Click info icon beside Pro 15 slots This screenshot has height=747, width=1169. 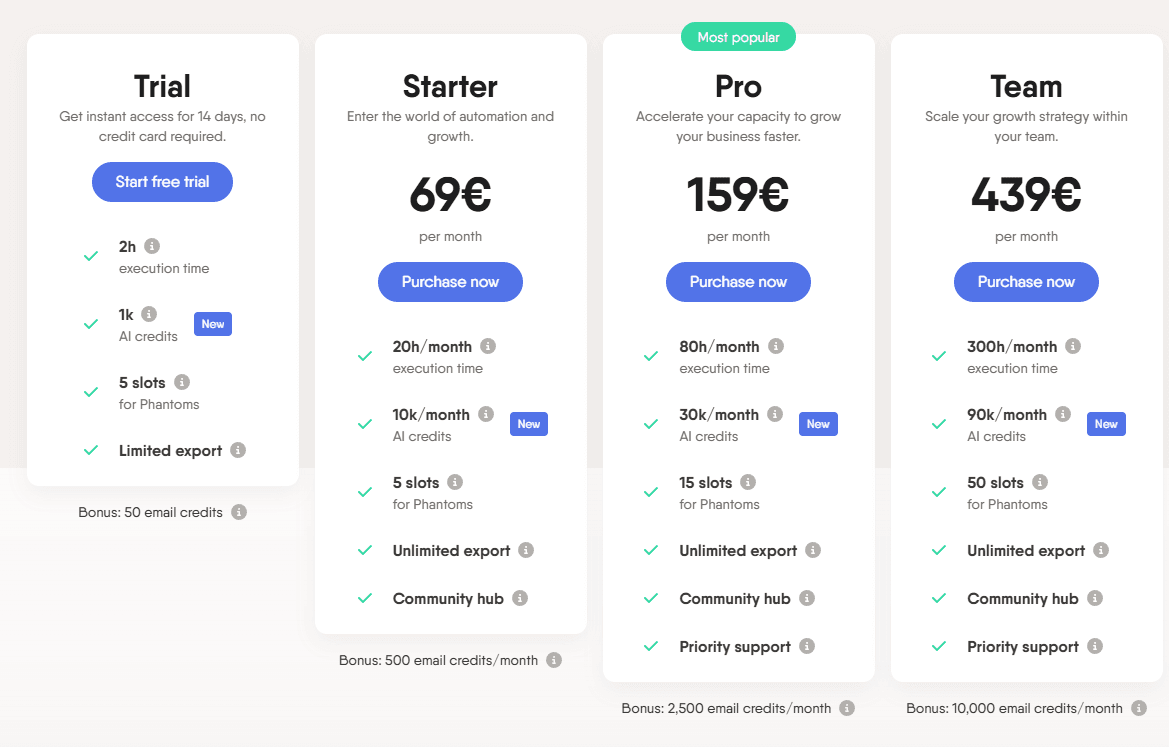(x=748, y=482)
